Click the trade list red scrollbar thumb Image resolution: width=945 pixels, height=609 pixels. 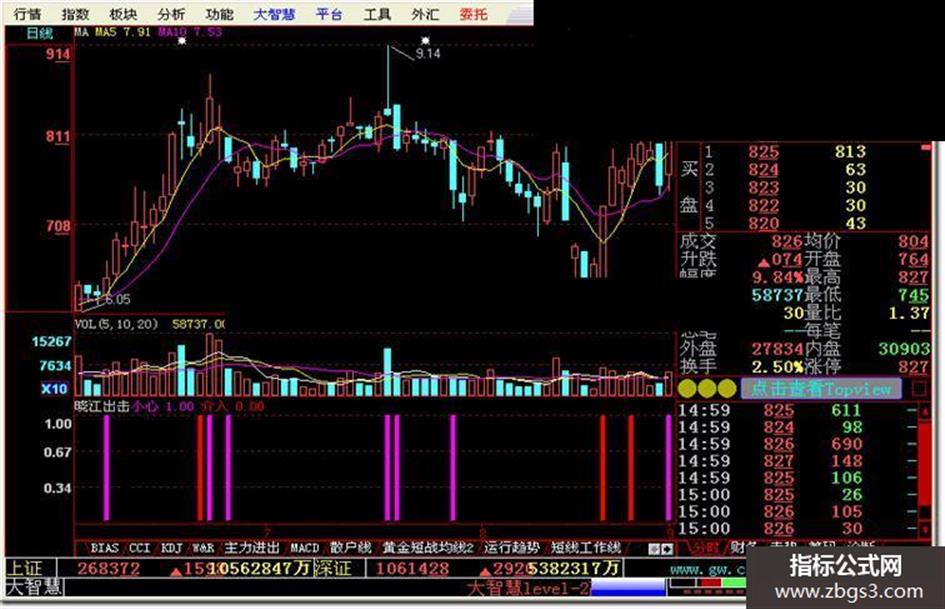coord(925,465)
